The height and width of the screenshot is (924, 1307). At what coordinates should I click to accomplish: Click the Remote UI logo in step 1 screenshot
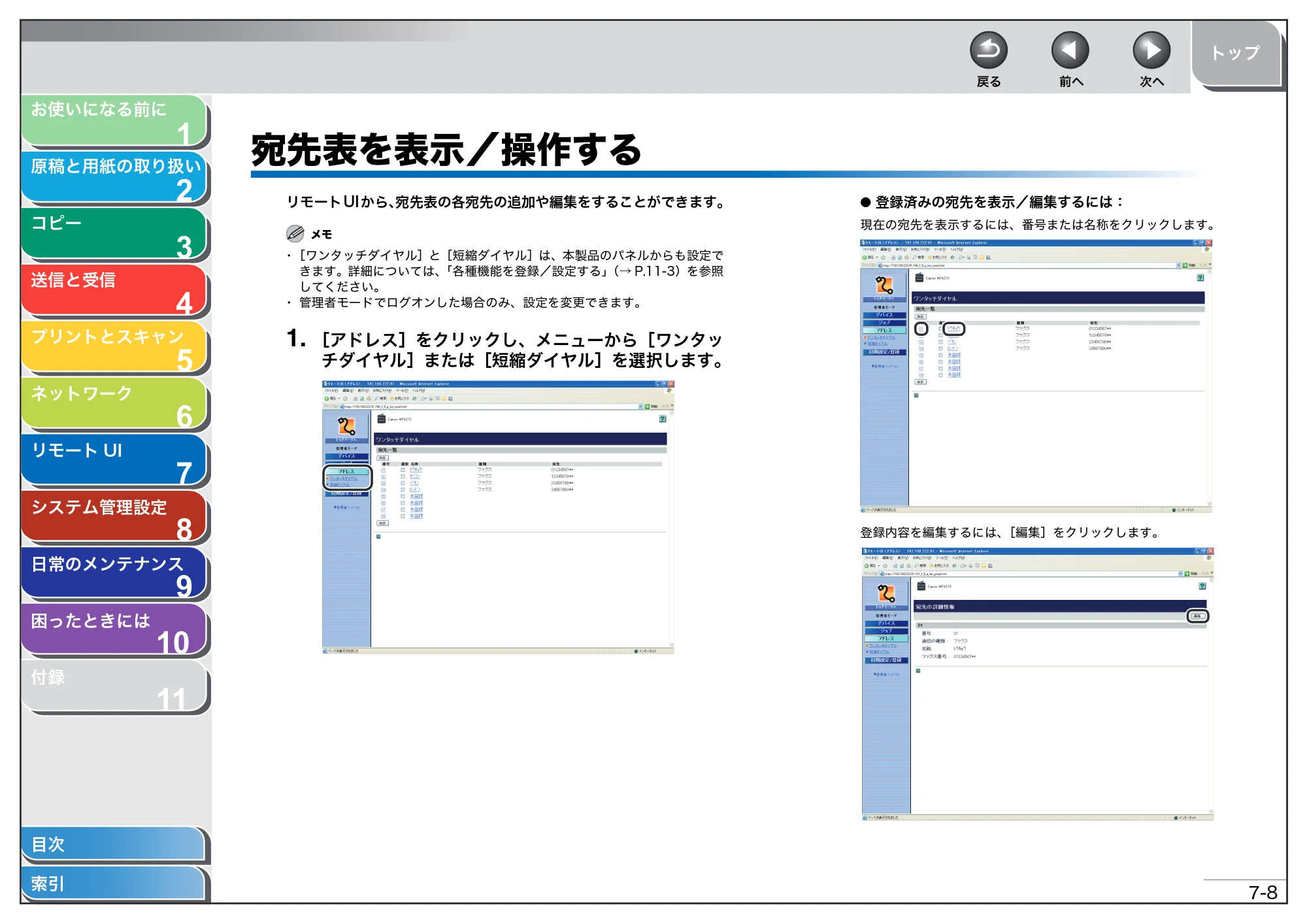click(346, 427)
